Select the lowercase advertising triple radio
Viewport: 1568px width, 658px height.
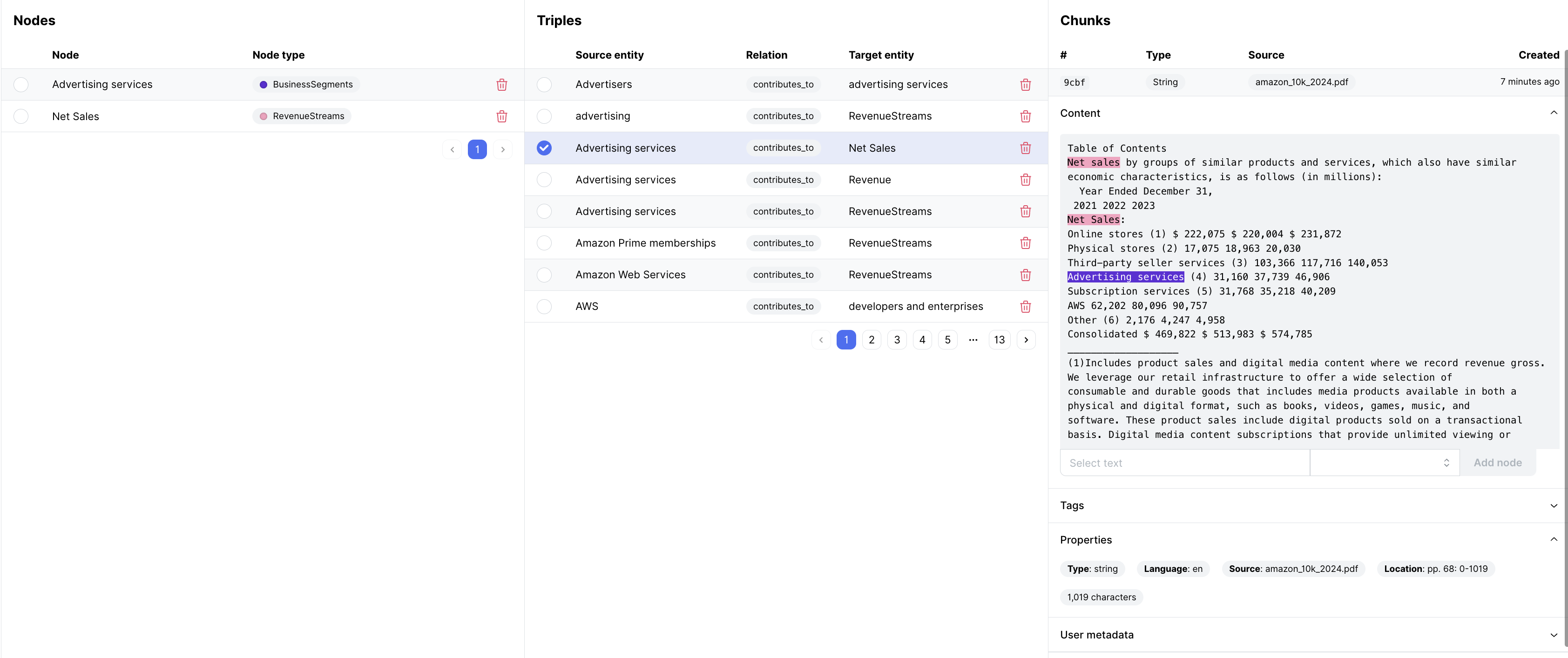click(x=544, y=116)
